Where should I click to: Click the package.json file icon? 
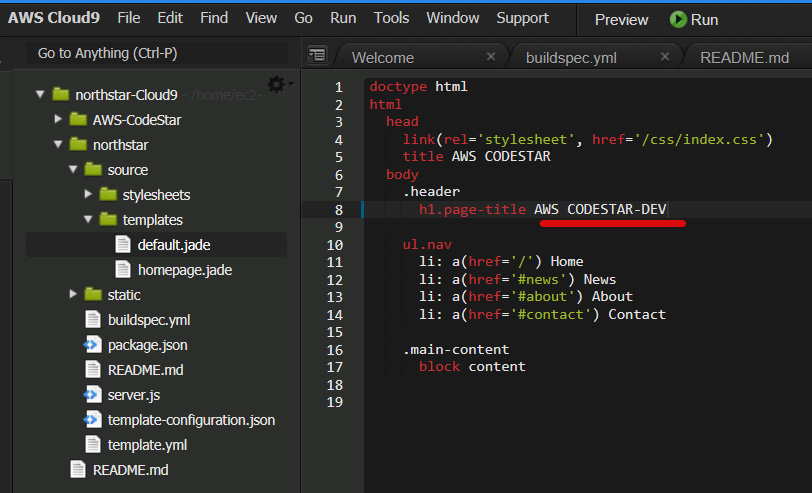93,344
